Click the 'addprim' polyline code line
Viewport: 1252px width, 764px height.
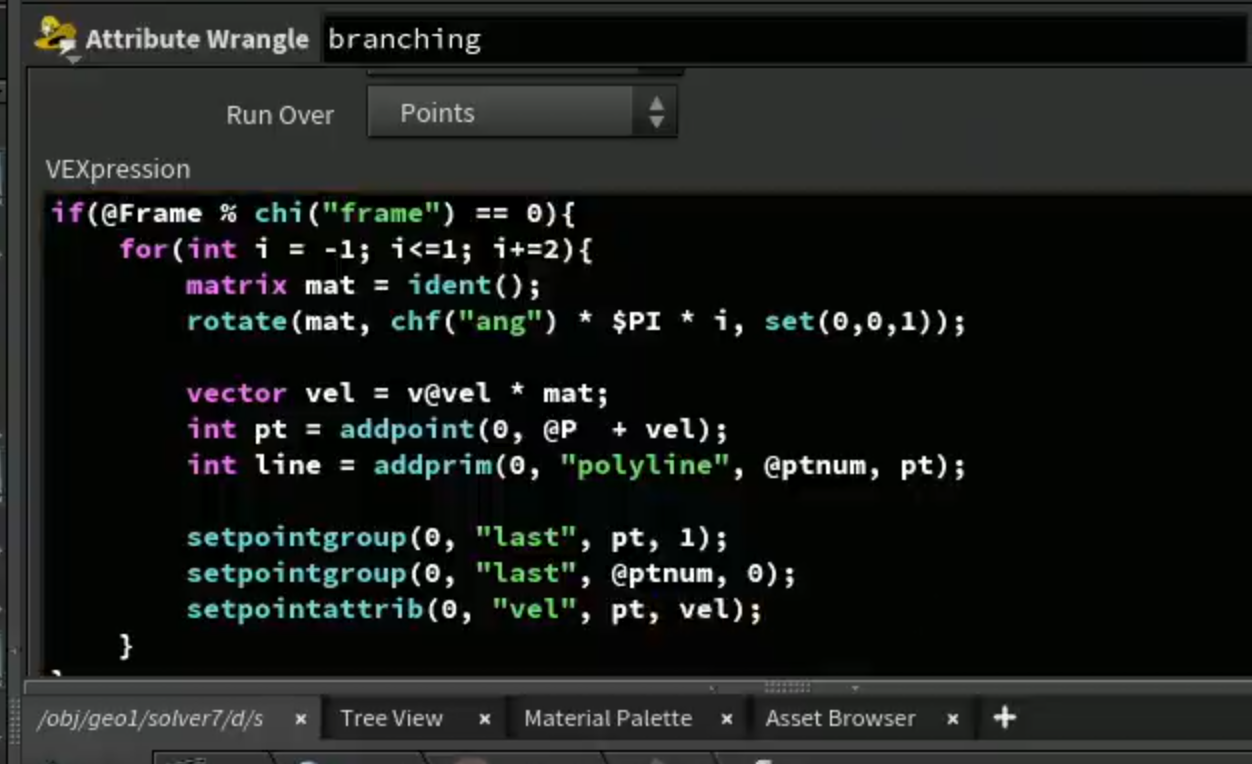(576, 466)
